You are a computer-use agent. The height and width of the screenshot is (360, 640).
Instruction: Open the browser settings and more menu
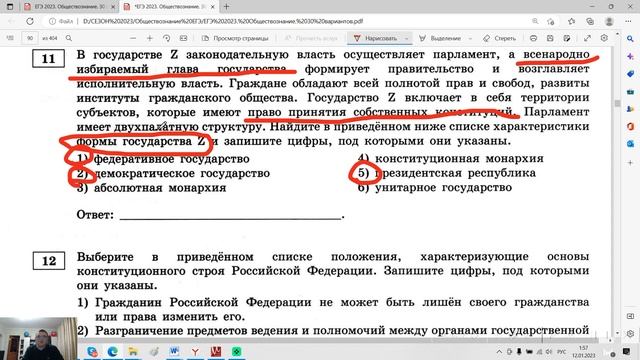(x=628, y=21)
